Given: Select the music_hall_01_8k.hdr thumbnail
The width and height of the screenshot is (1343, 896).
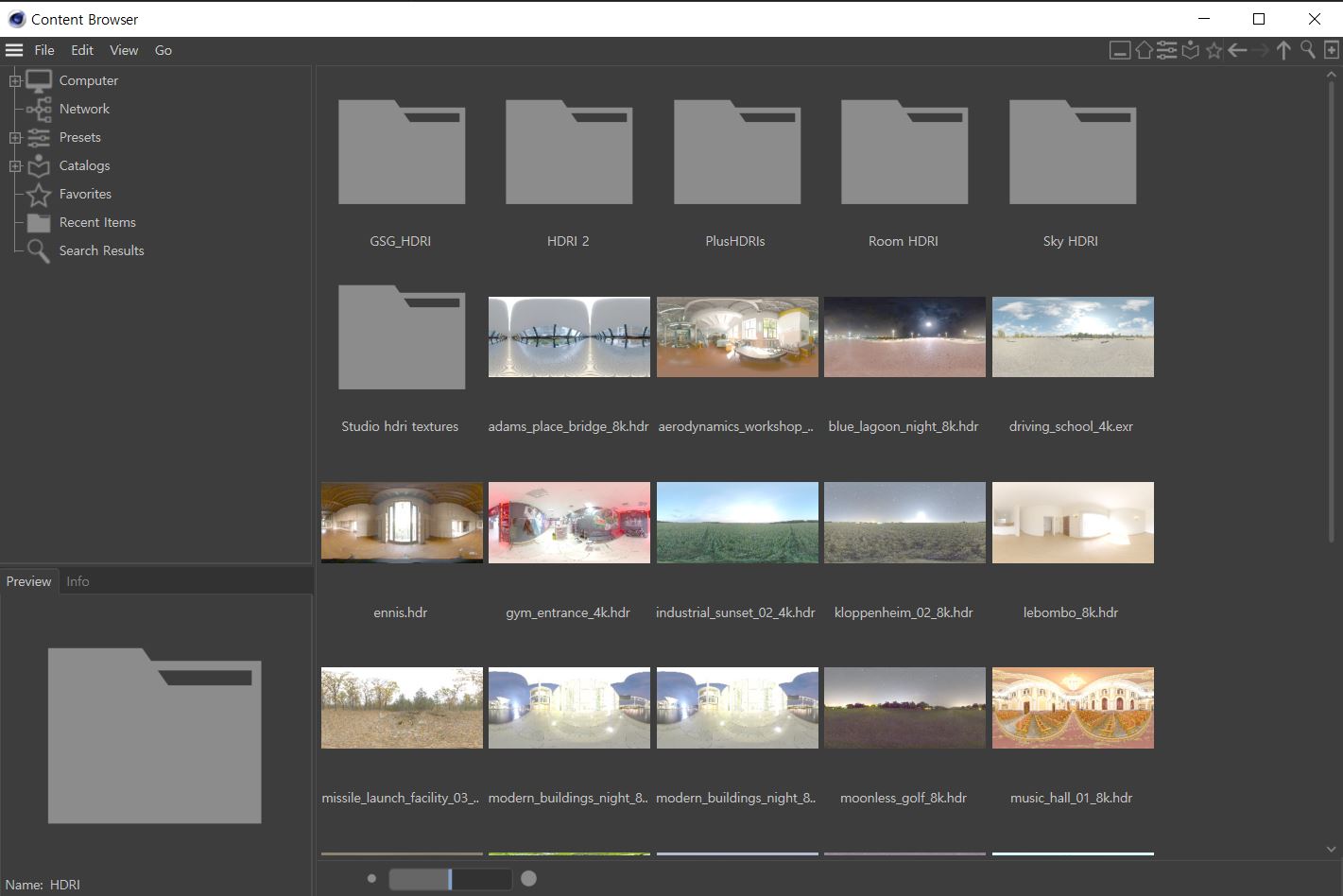Looking at the screenshot, I should (x=1073, y=708).
